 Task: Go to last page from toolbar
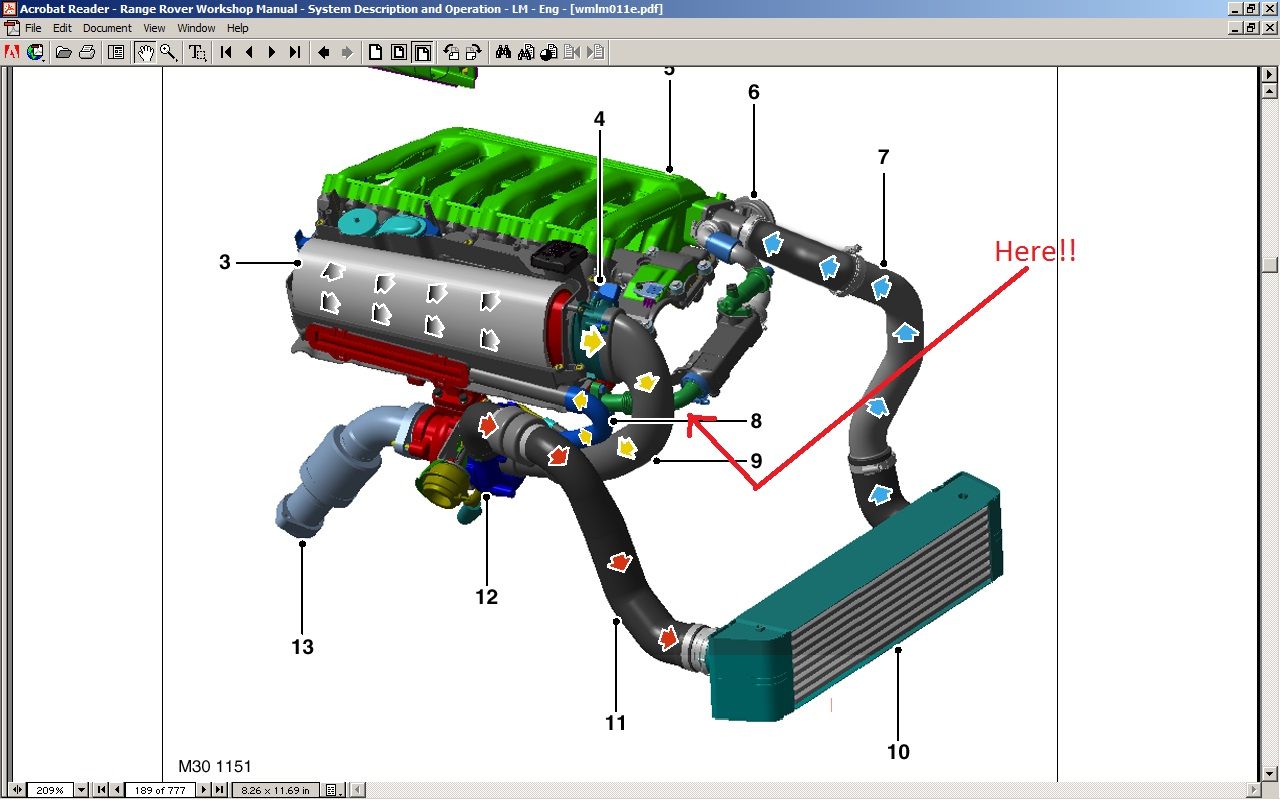click(295, 52)
